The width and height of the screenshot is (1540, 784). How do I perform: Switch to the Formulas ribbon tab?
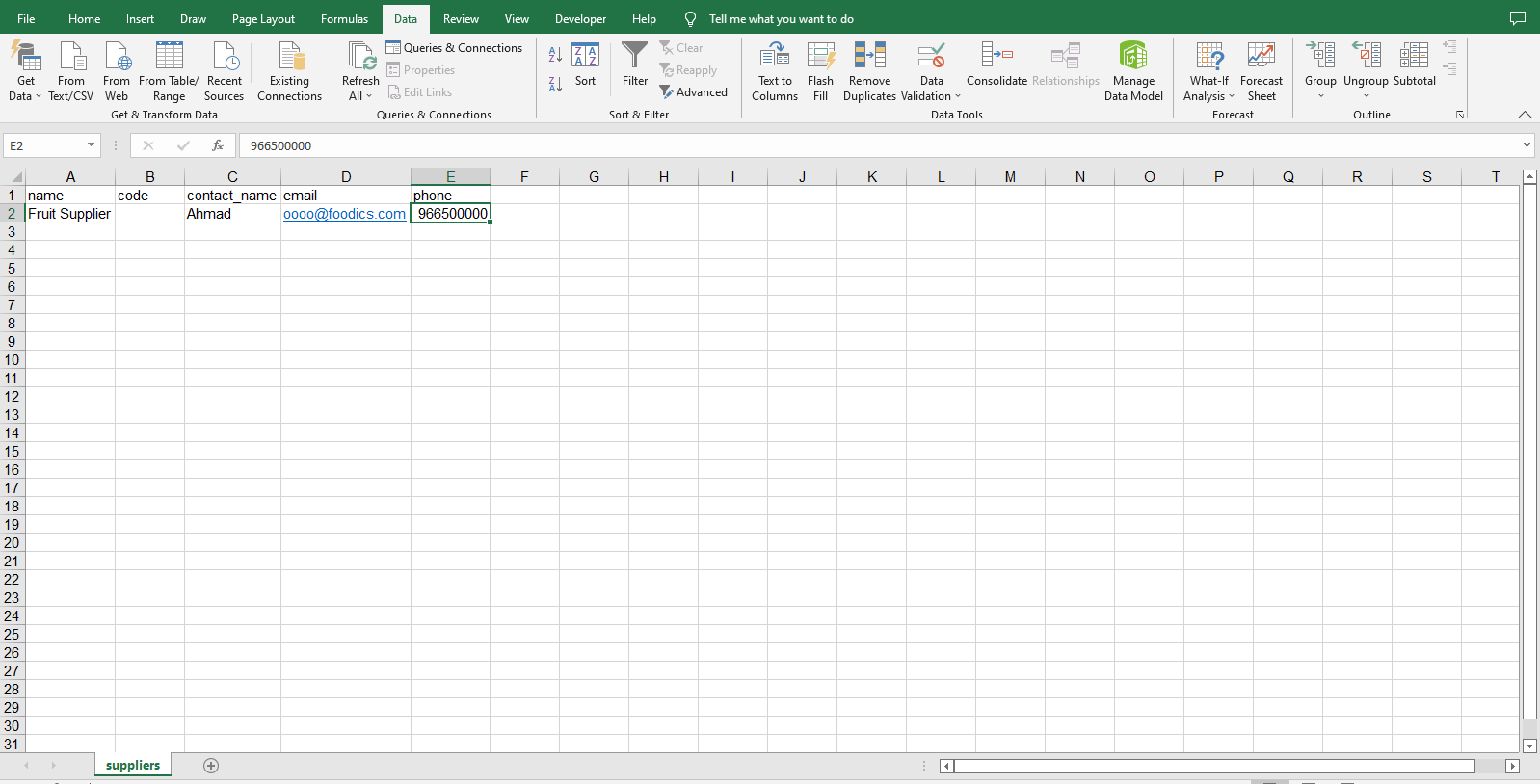point(344,19)
